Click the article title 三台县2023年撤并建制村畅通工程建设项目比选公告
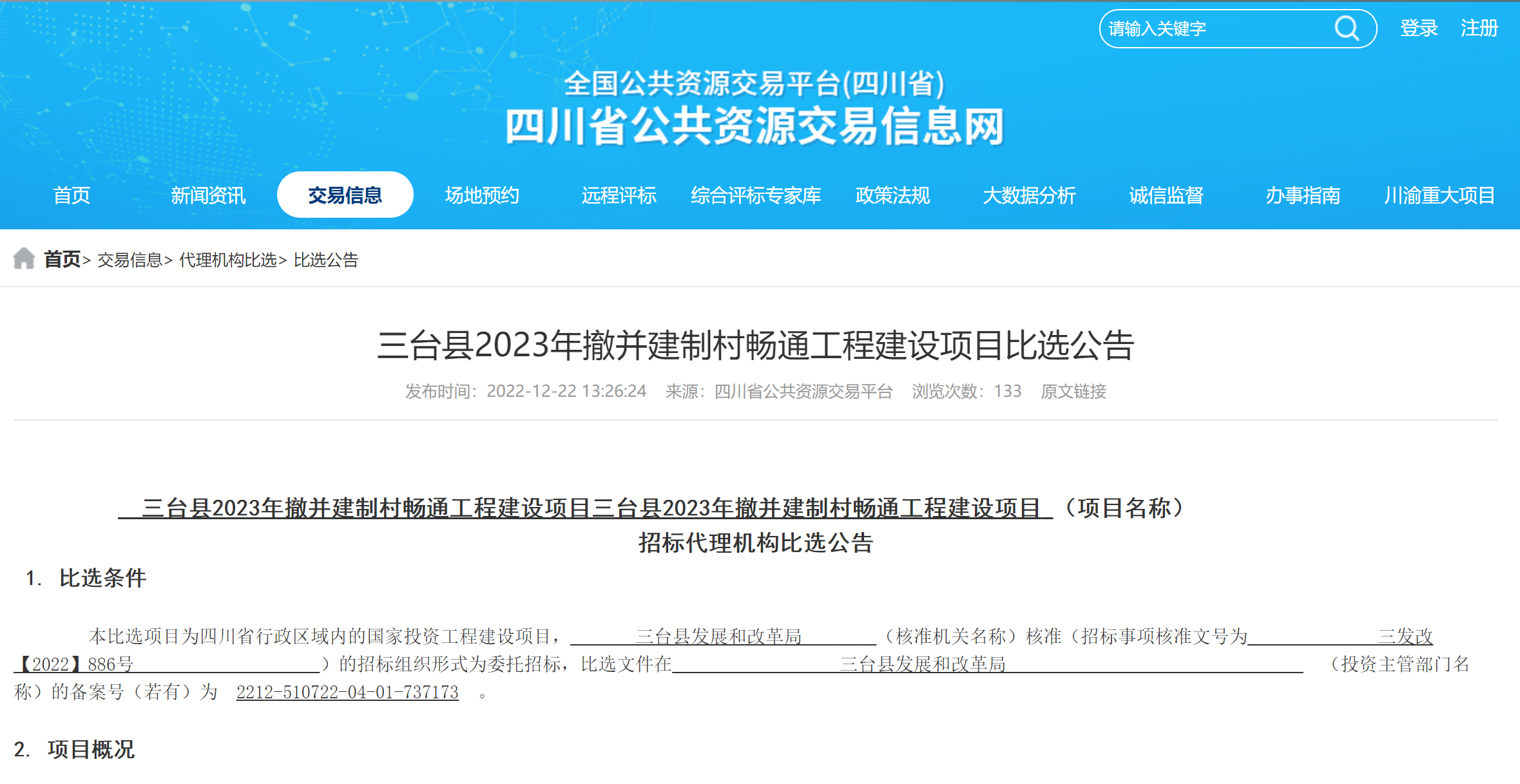 (x=755, y=345)
